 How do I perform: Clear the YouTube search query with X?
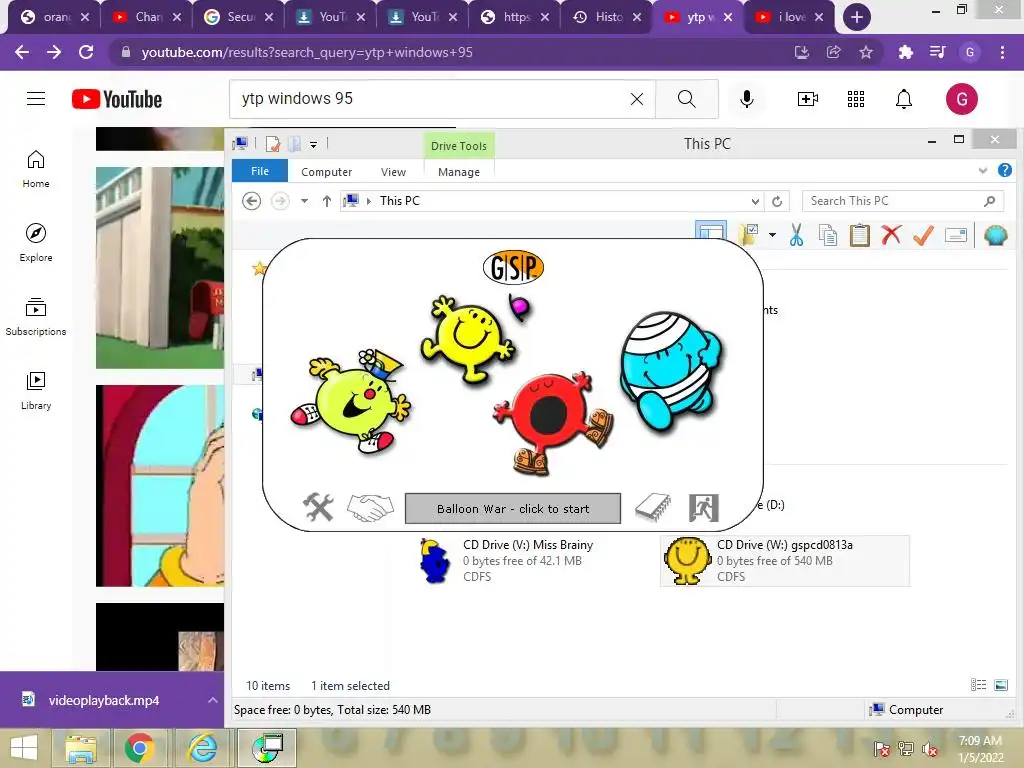pyautogui.click(x=637, y=99)
